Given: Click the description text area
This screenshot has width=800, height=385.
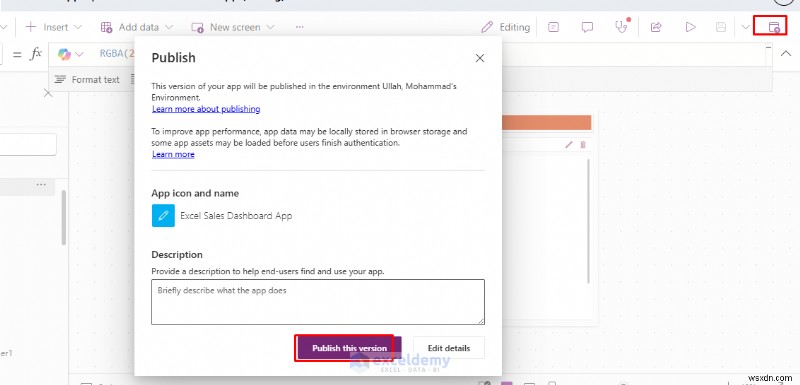Looking at the screenshot, I should [318, 302].
